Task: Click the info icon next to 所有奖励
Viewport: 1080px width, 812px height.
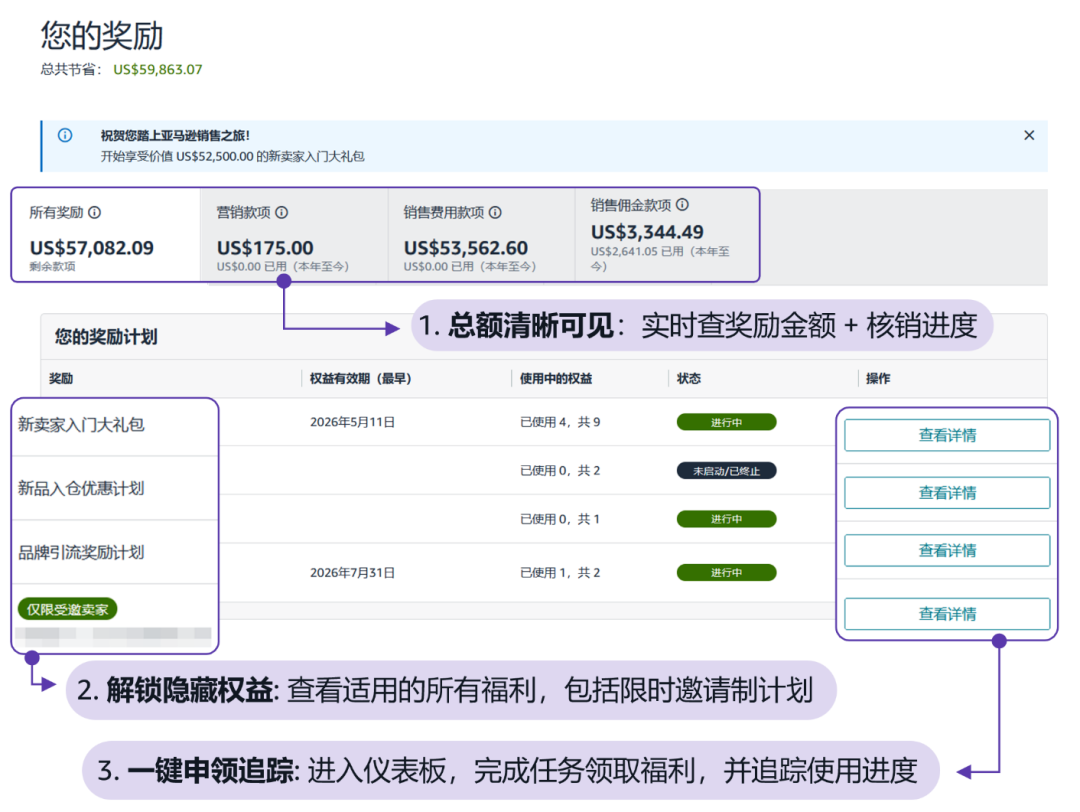Action: coord(95,212)
